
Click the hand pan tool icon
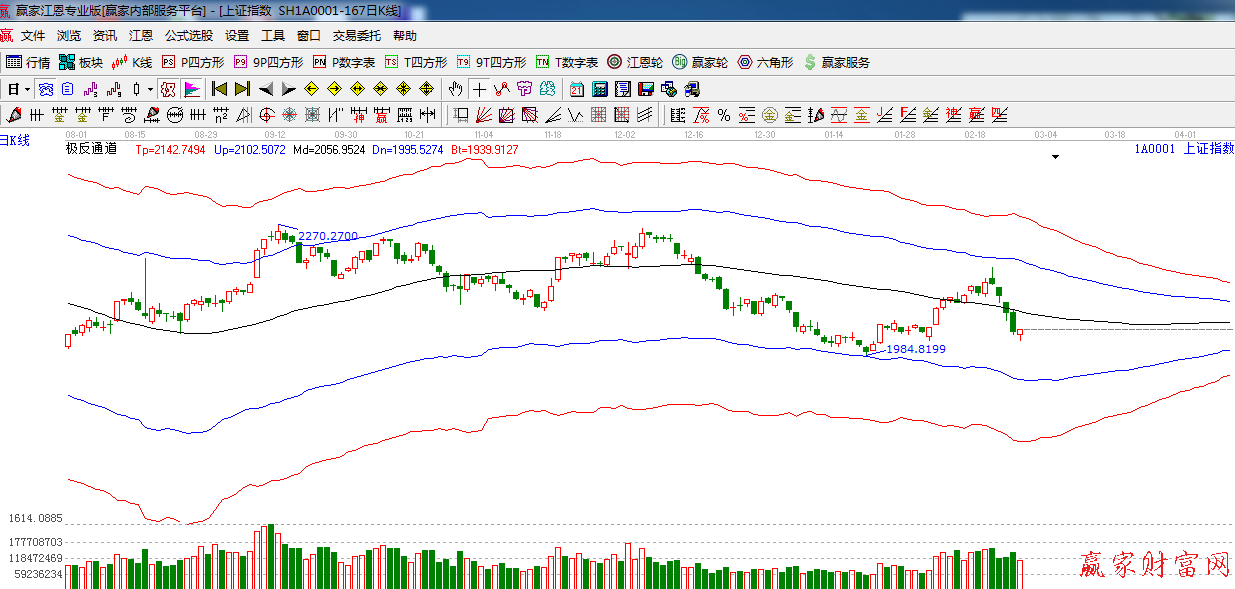coord(456,89)
